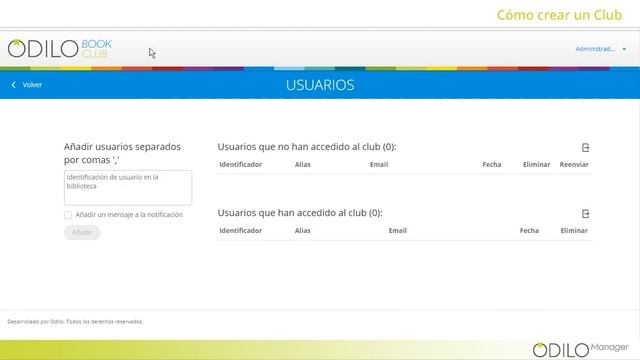640x360 pixels.
Task: Click the Odilo Book Club logo
Action: tap(60, 49)
